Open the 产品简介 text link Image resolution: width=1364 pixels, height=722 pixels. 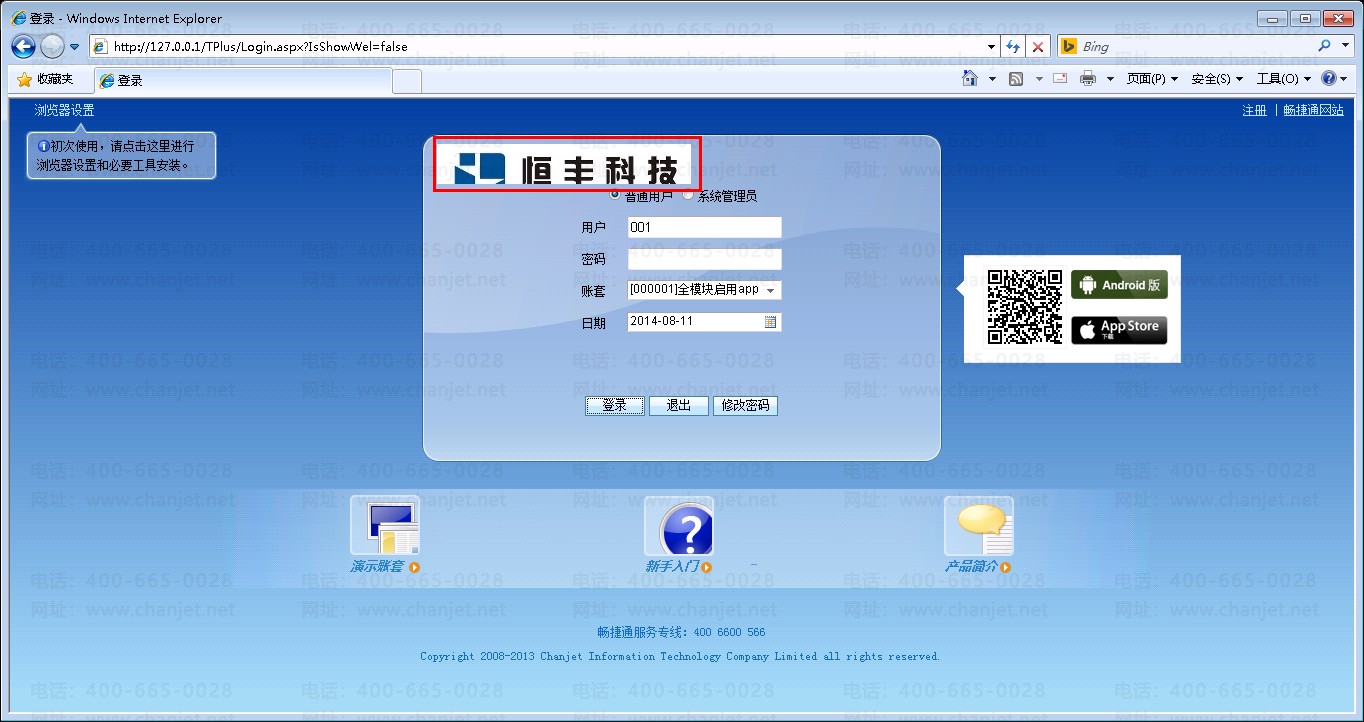972,567
